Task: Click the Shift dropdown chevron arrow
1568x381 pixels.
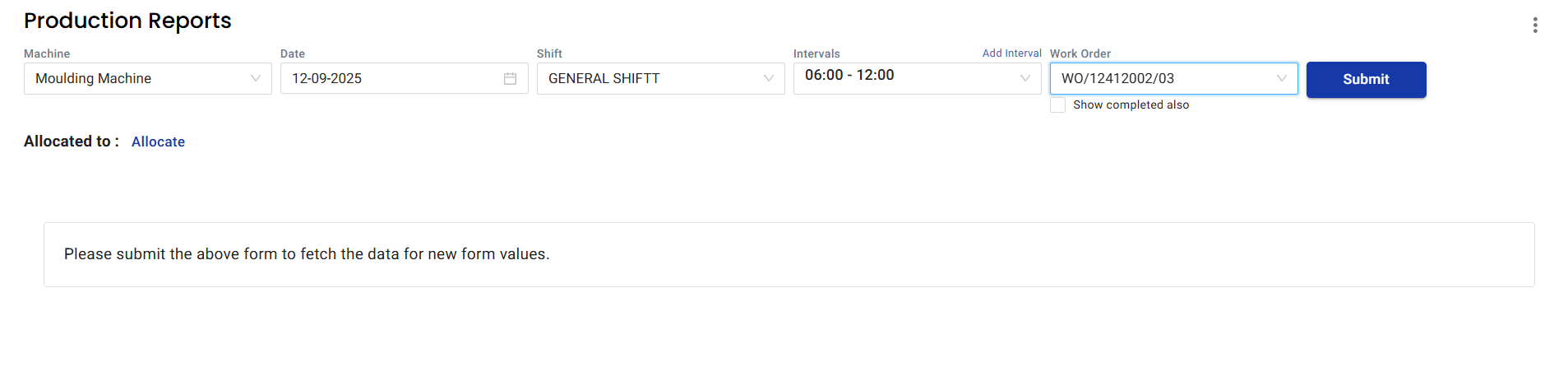Action: tap(769, 78)
